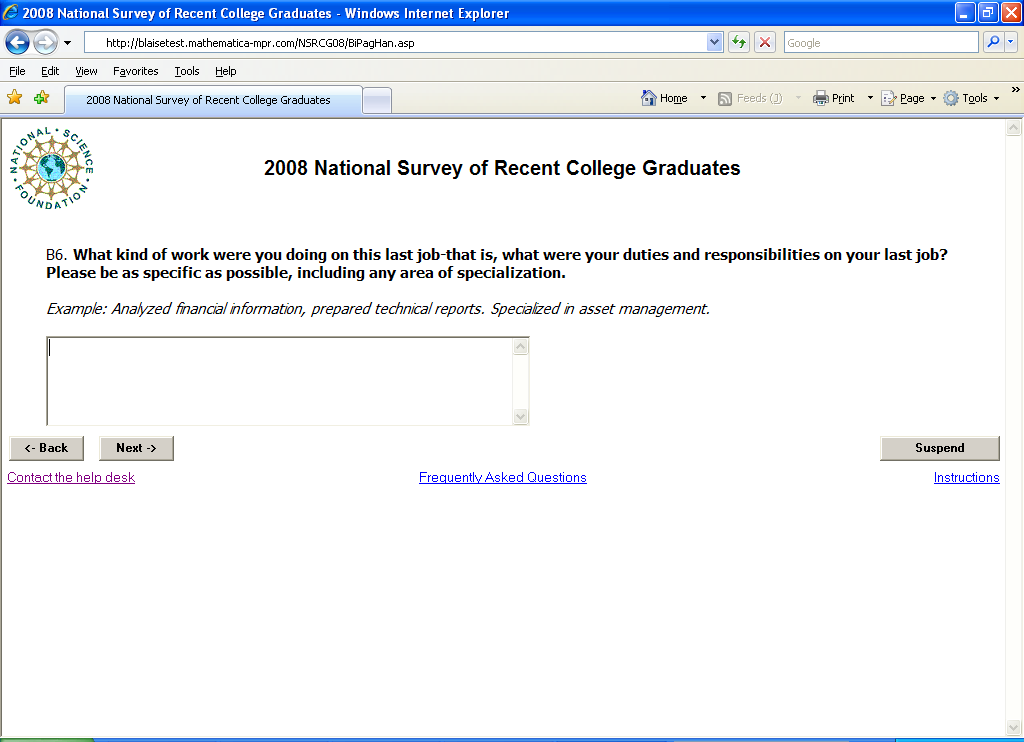1024x742 pixels.
Task: Open the Instructions link
Action: point(967,477)
